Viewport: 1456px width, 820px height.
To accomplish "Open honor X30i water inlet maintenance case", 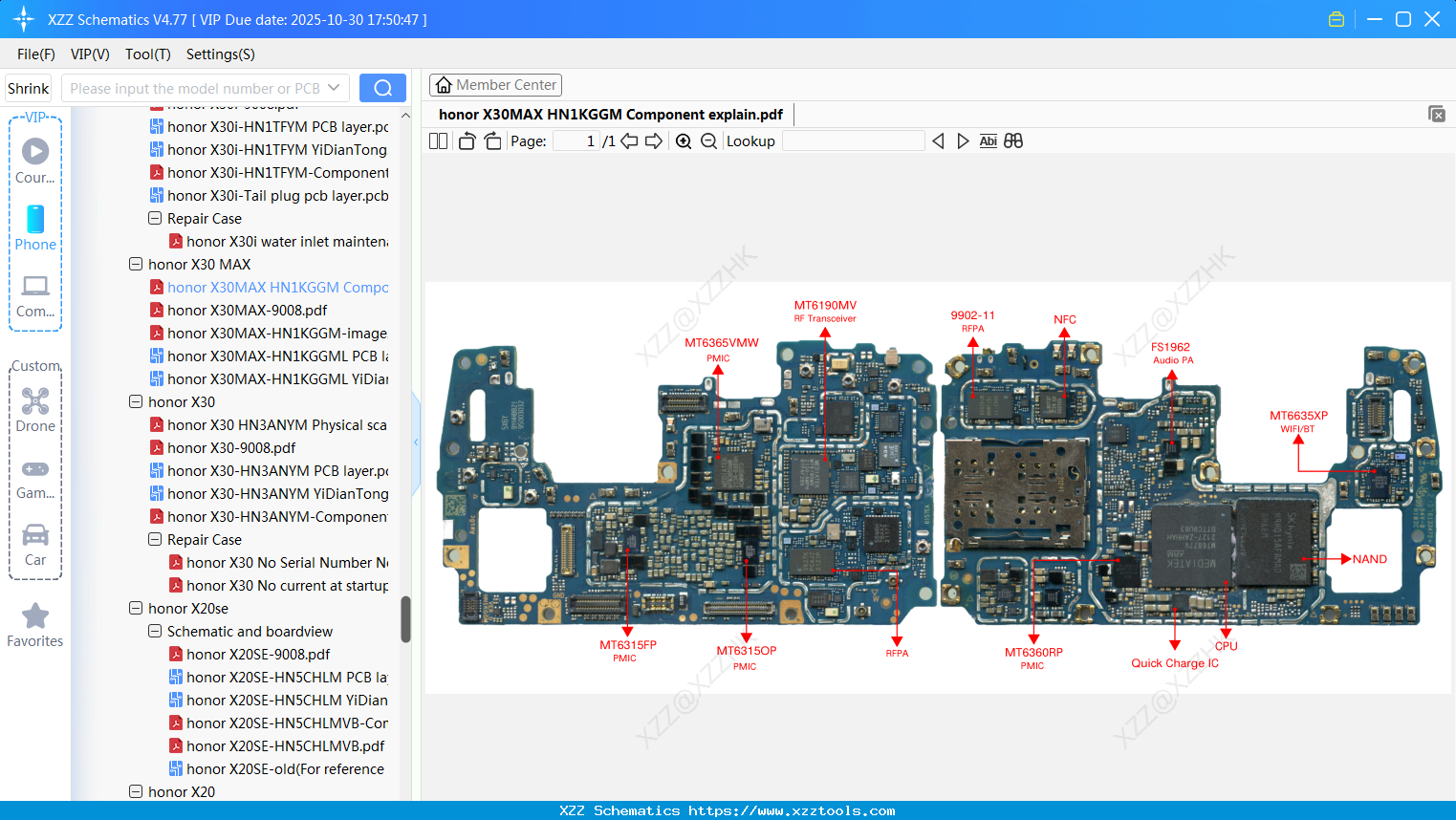I will (x=287, y=241).
